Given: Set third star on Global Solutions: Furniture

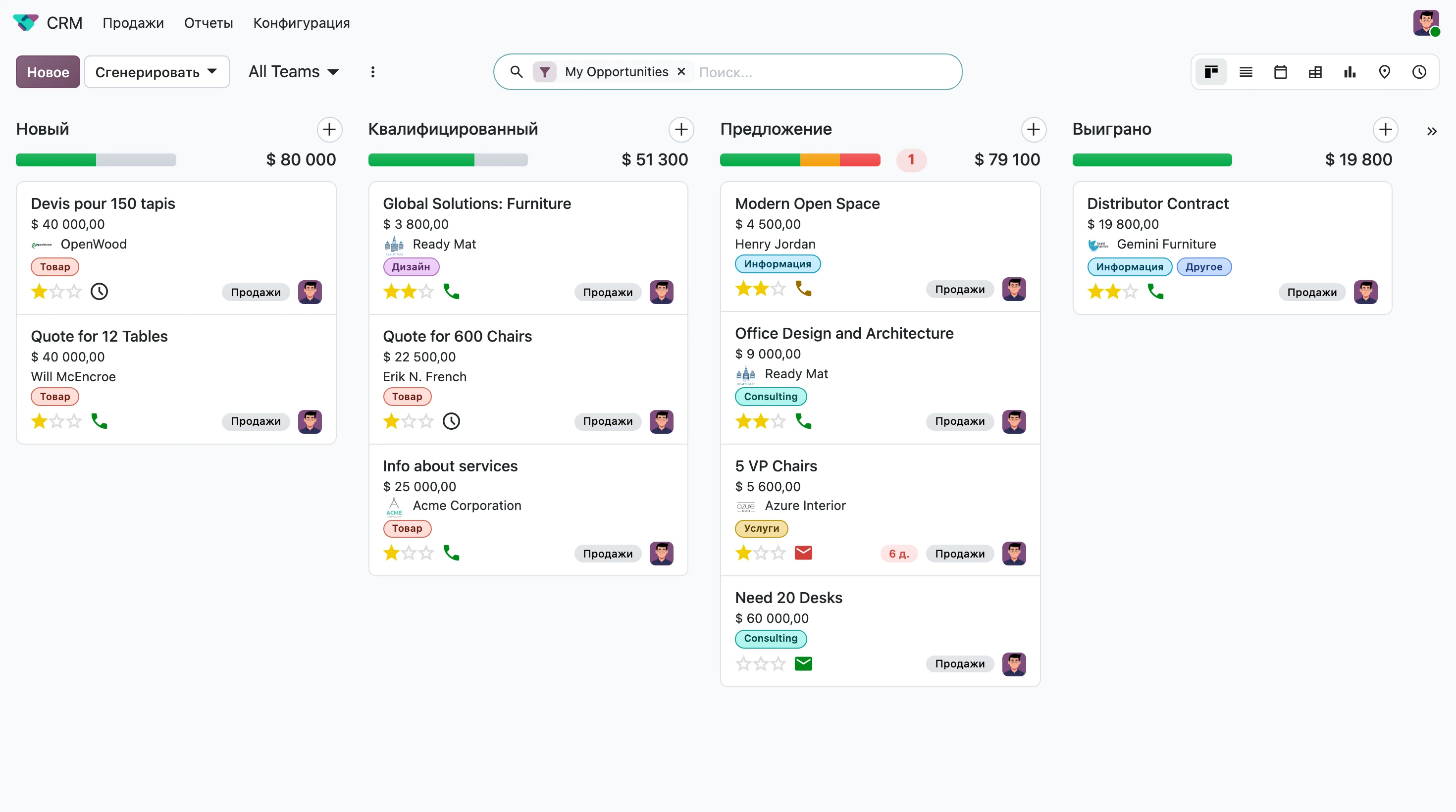Looking at the screenshot, I should (x=426, y=292).
